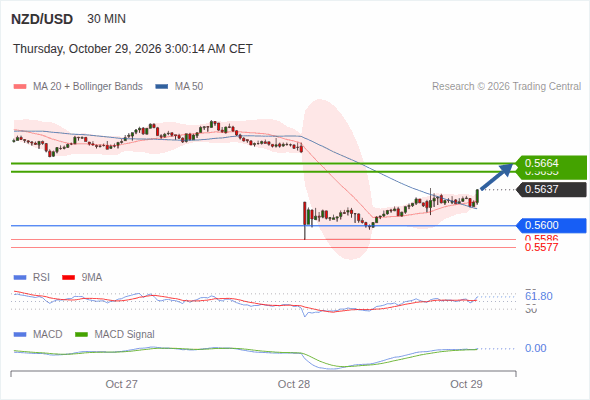Click the Oct 28 date axis label
The width and height of the screenshot is (590, 400).
click(x=294, y=384)
